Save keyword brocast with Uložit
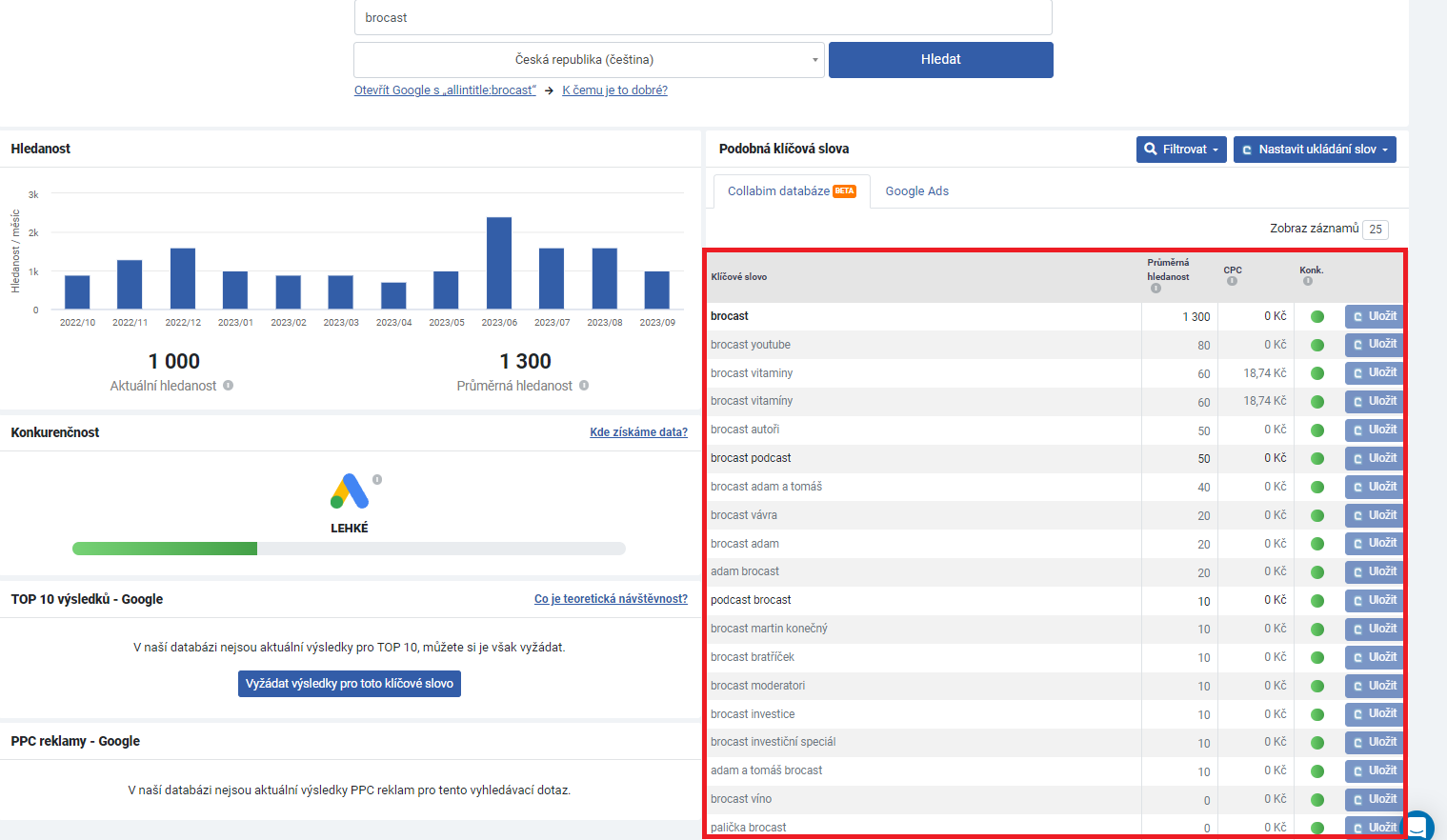 click(x=1375, y=316)
